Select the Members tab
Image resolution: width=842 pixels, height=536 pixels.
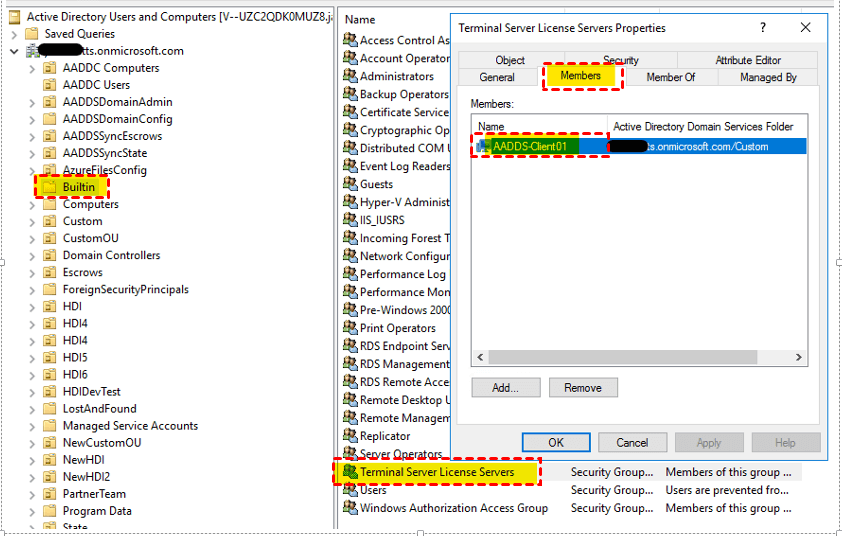(x=580, y=76)
